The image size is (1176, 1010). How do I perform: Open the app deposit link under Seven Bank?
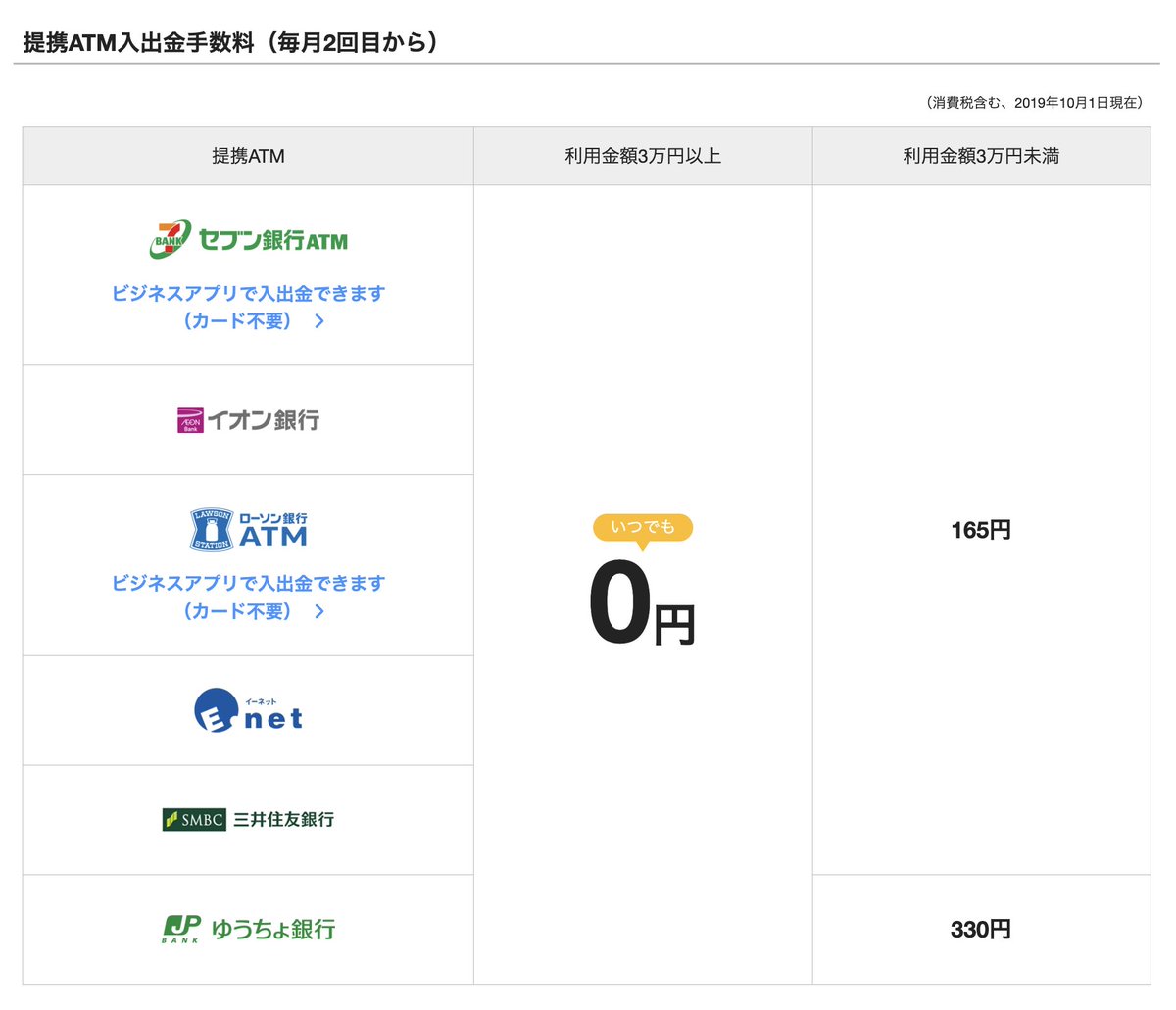(248, 307)
